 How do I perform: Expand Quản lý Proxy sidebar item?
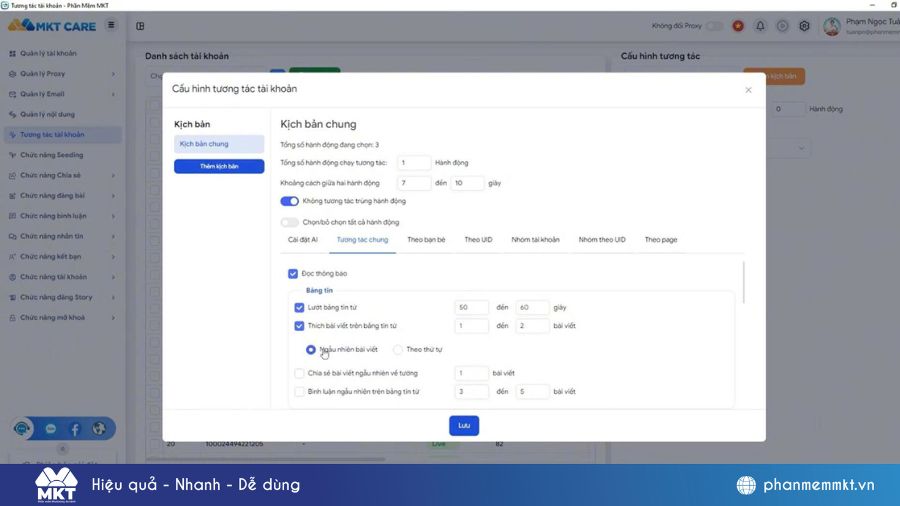point(62,74)
